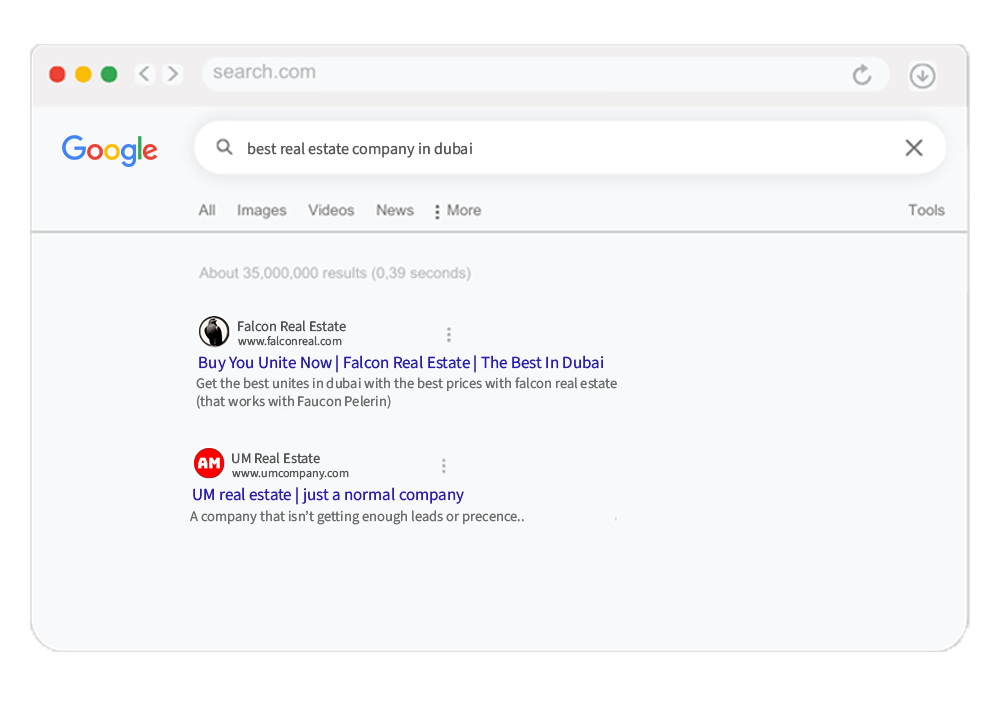Click the 'Get the best unites in dubai' description
The height and width of the screenshot is (703, 1000).
407,392
